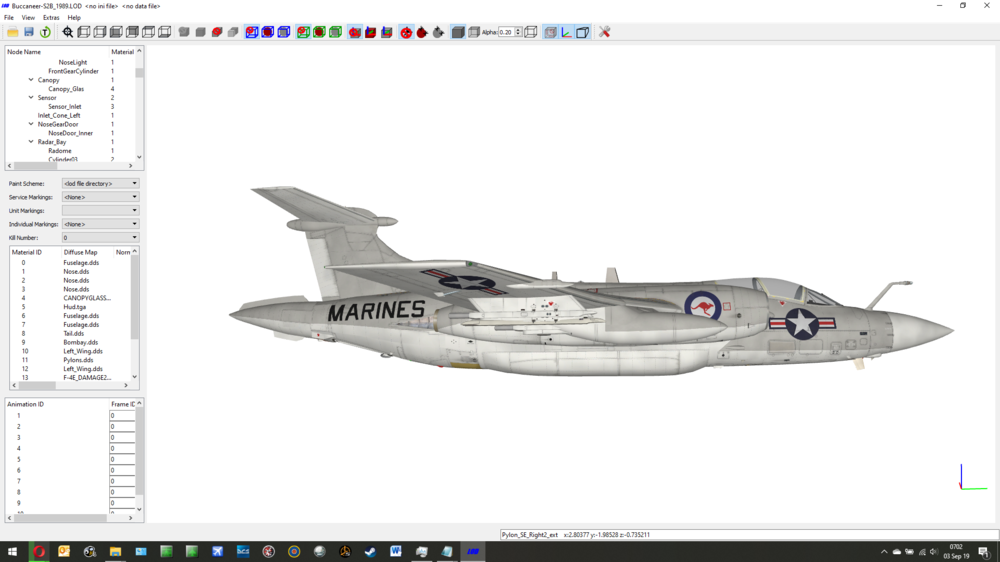This screenshot has height=562, width=1000.
Task: Open the Unit Markings dropdown
Action: tap(100, 211)
